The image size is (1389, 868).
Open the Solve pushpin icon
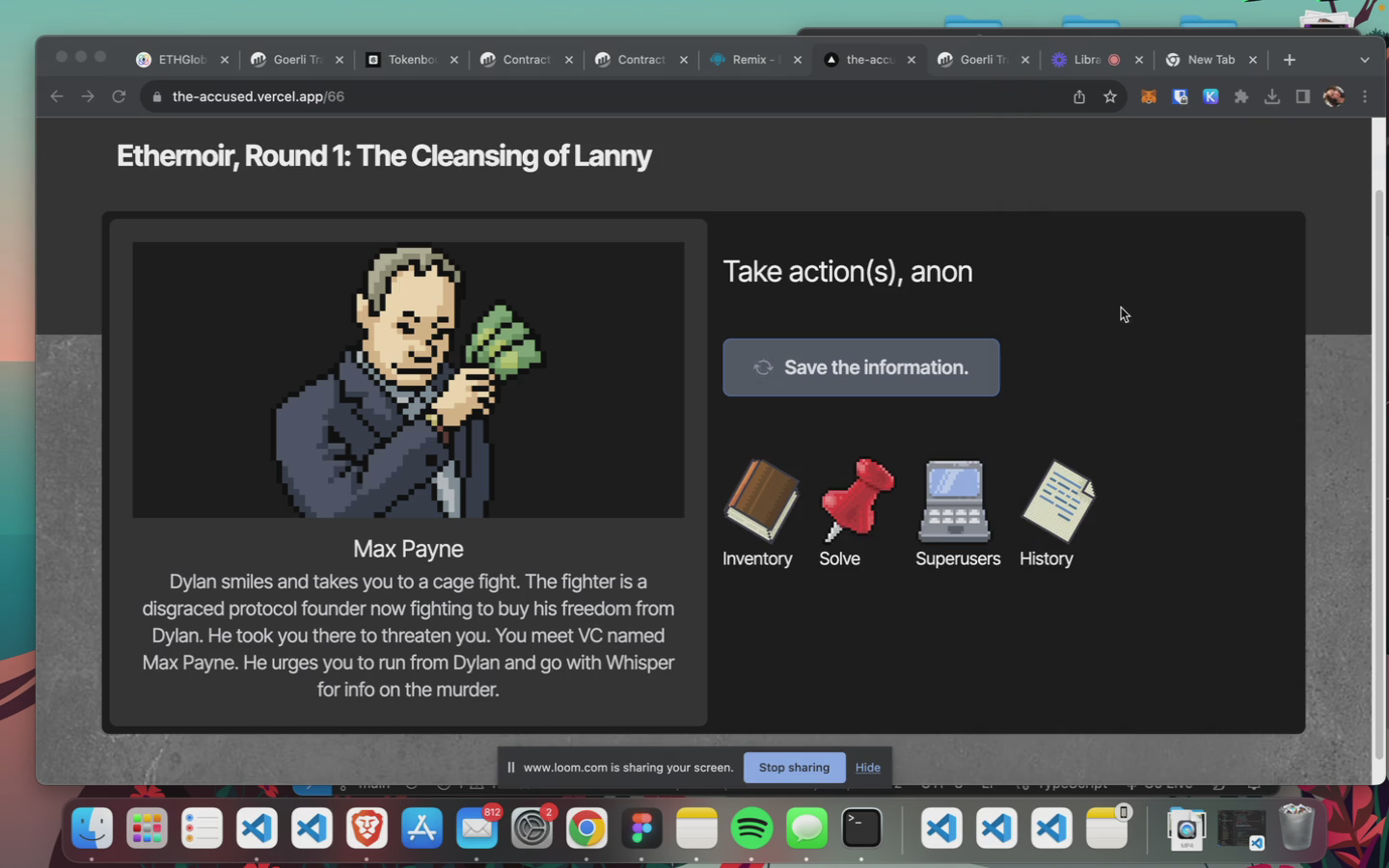coord(857,499)
